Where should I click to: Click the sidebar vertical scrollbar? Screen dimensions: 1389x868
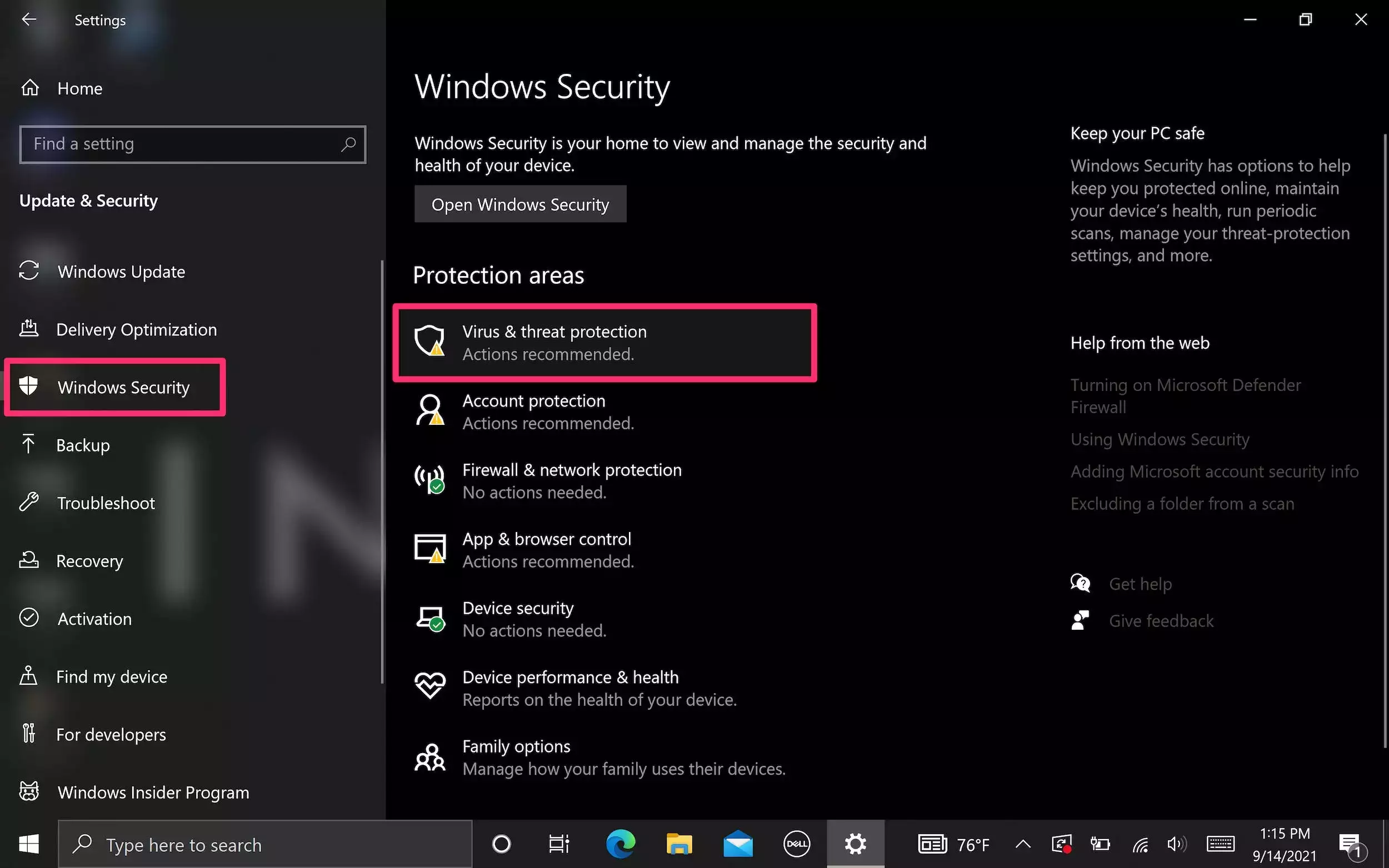382,471
